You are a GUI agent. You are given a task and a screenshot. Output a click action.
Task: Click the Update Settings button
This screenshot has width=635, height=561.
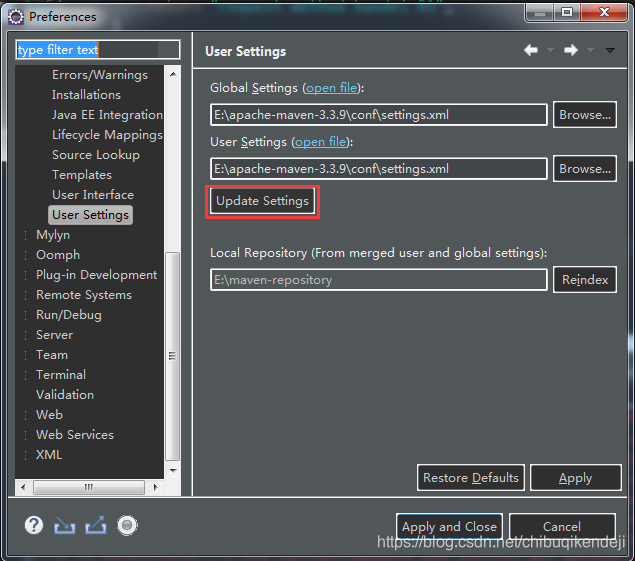[262, 201]
